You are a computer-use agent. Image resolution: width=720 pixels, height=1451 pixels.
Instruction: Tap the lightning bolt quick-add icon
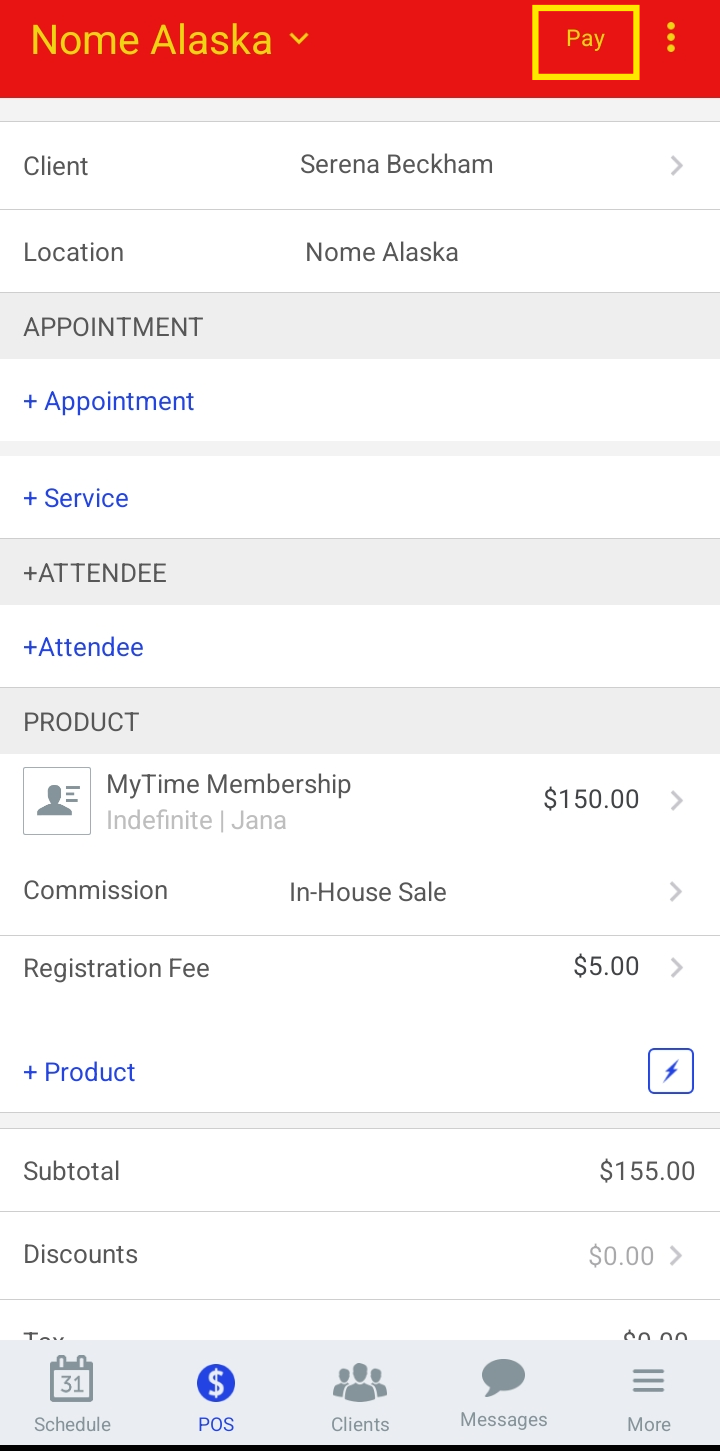[670, 1071]
